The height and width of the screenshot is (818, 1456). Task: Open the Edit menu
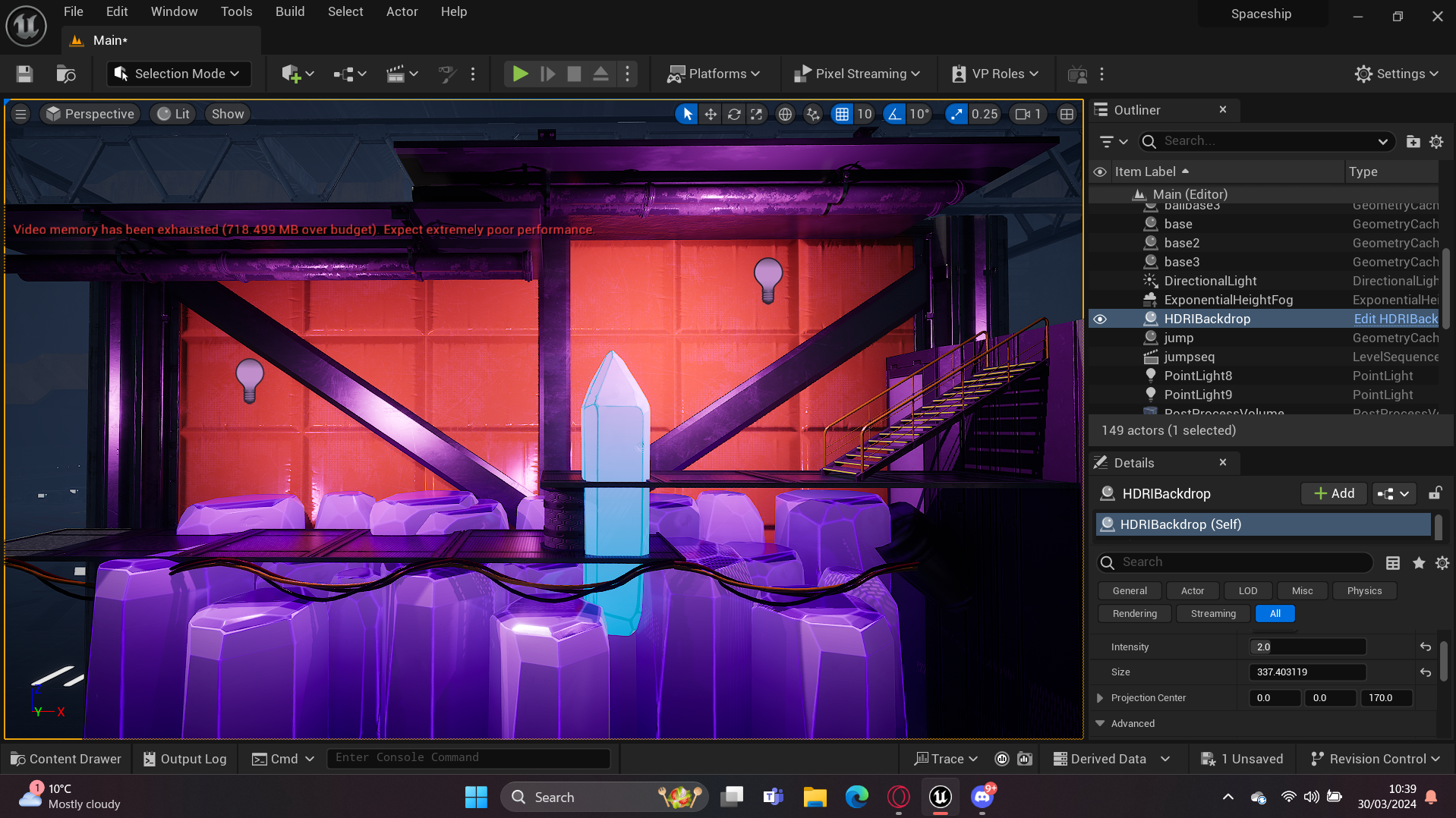117,11
